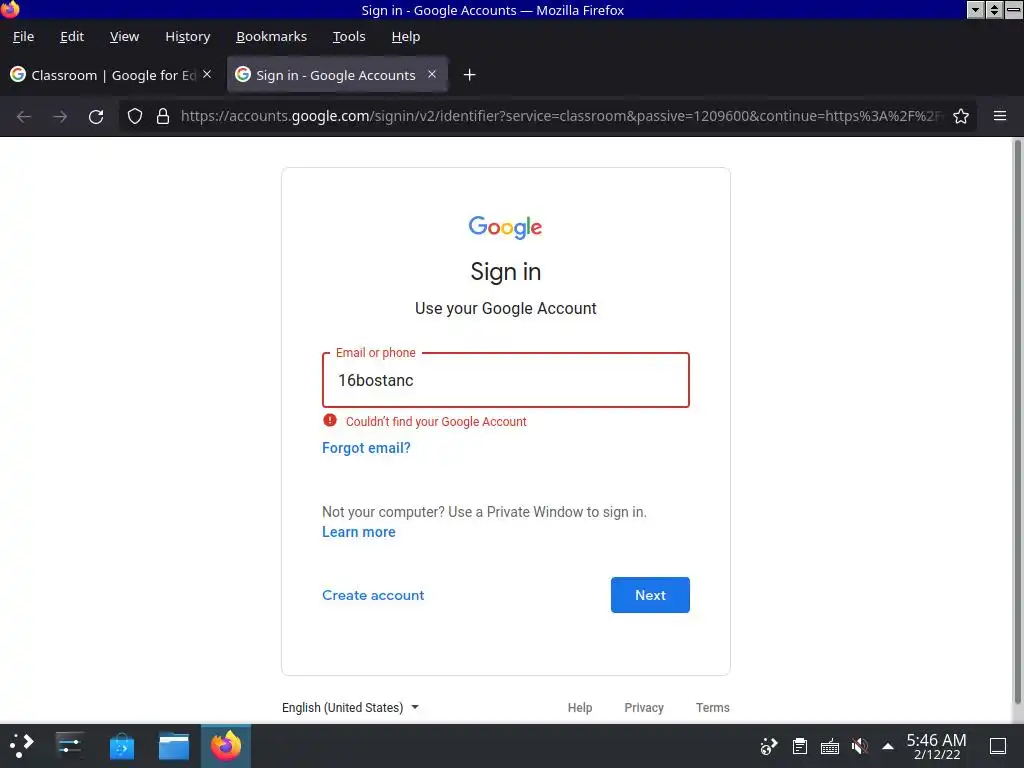Click the "Use your Google Account" text
Image resolution: width=1024 pixels, height=768 pixels.
point(505,308)
